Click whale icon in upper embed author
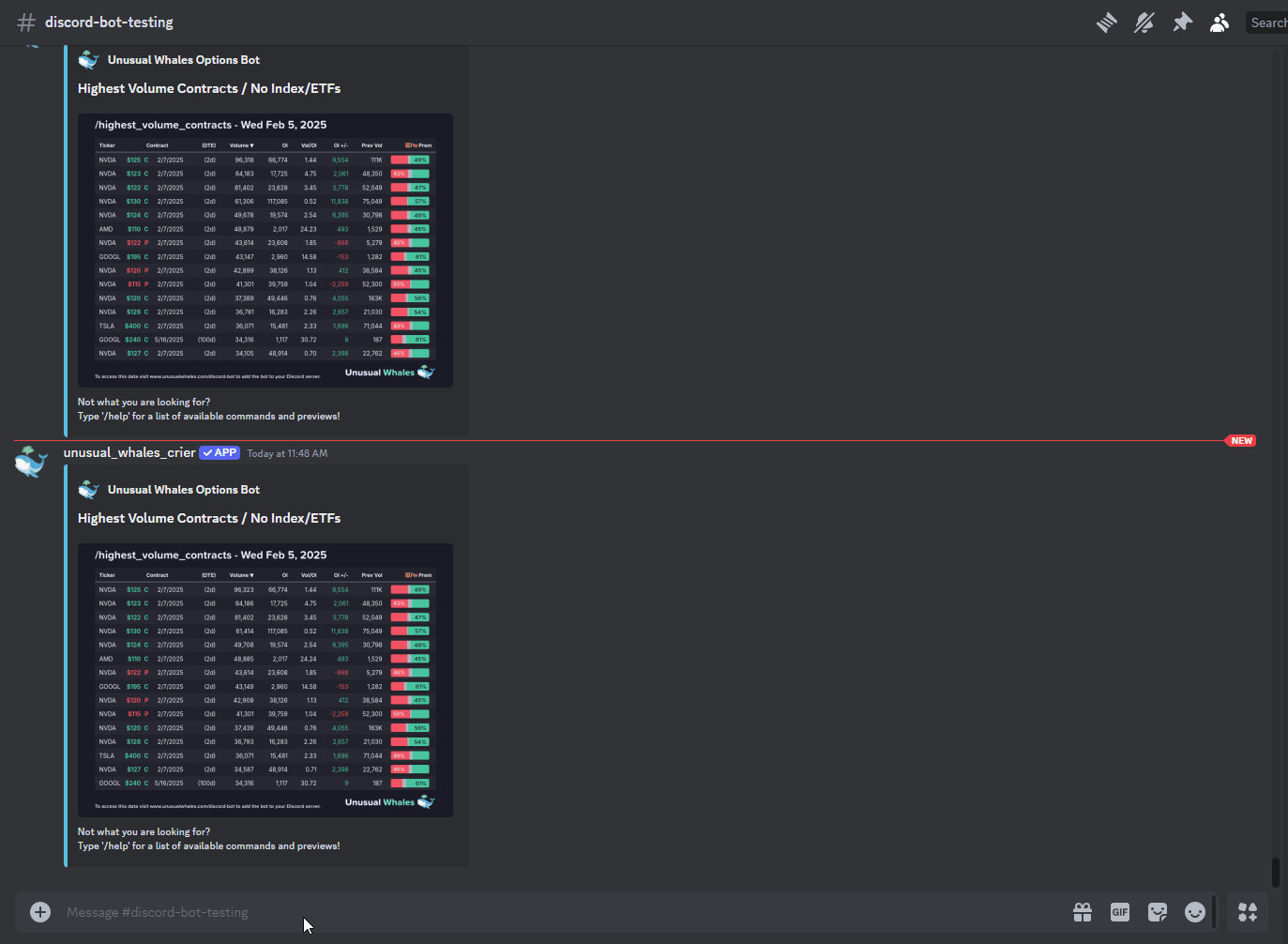The height and width of the screenshot is (944, 1288). [x=89, y=60]
